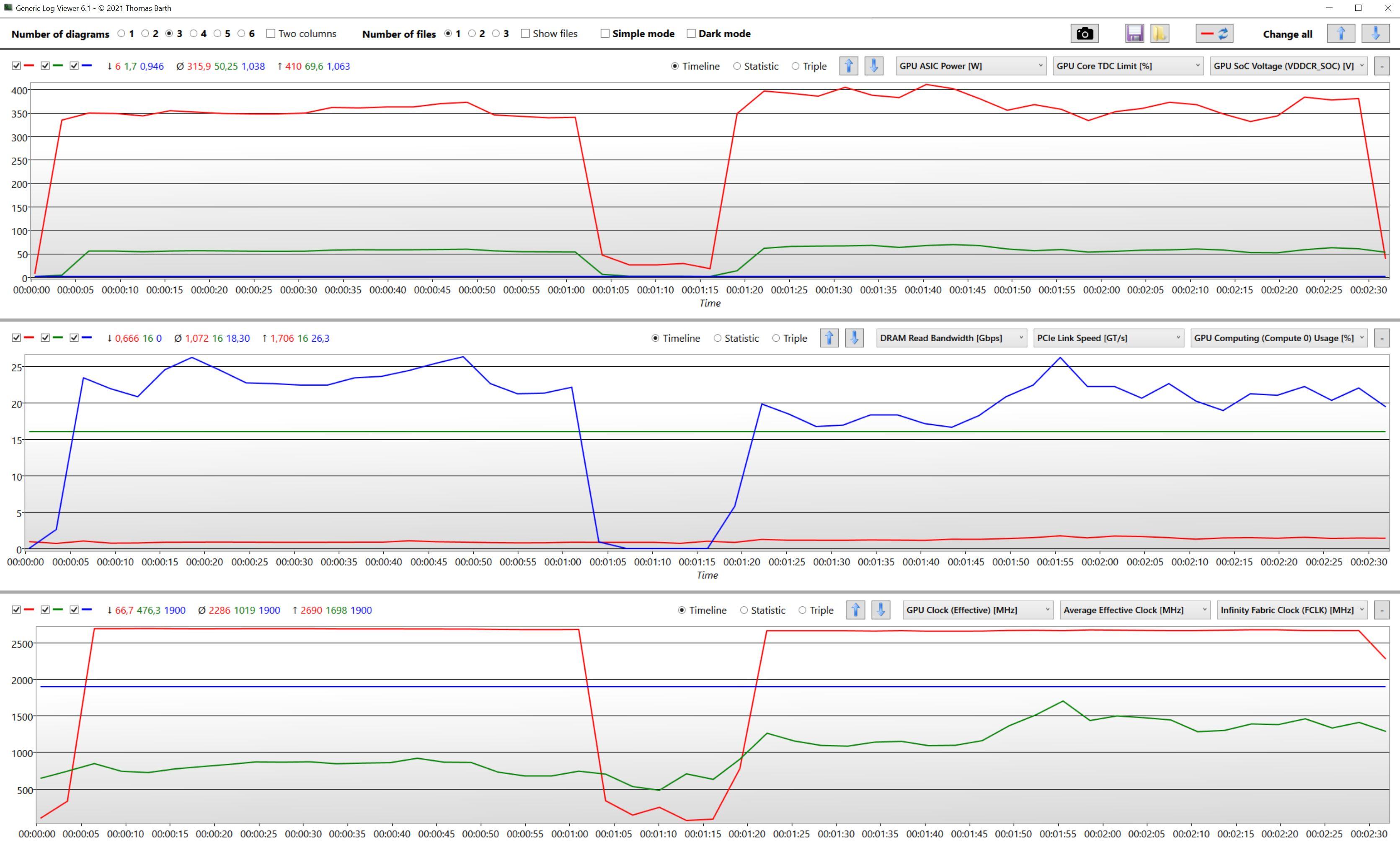Click the Change all down arrow
The height and width of the screenshot is (842, 1400).
click(1375, 33)
